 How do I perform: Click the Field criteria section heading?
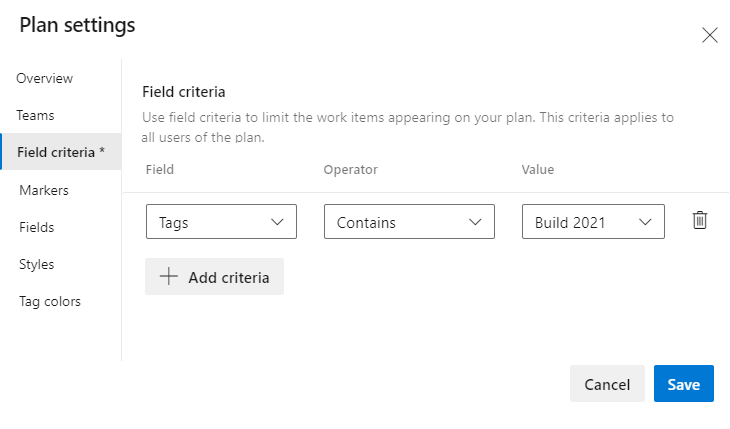[x=183, y=92]
